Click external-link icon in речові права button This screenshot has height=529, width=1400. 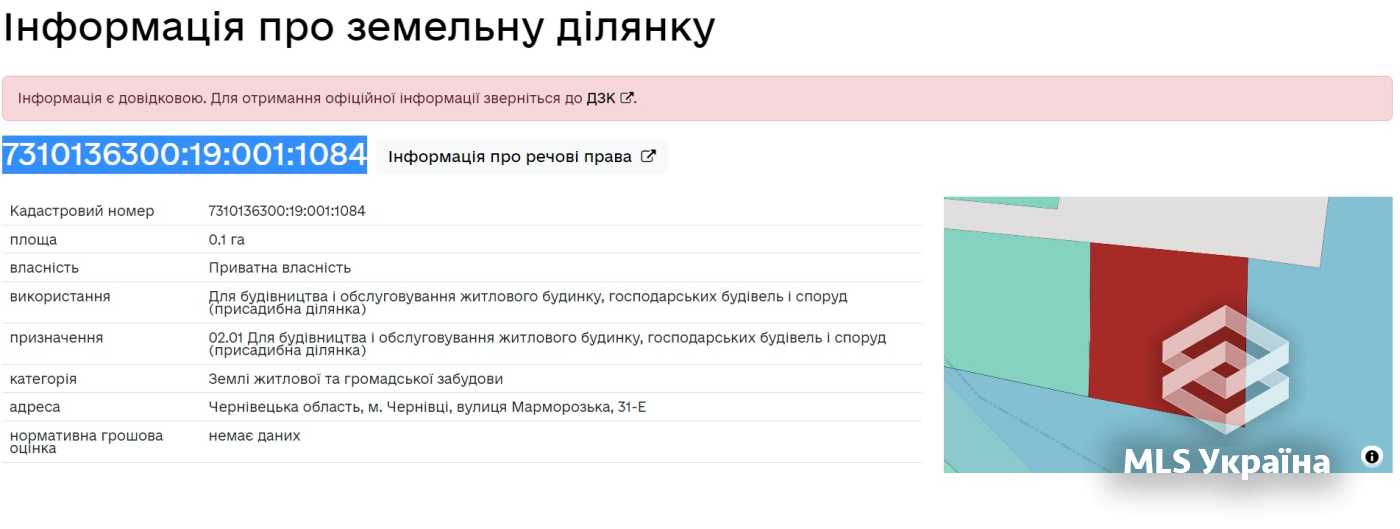[648, 156]
